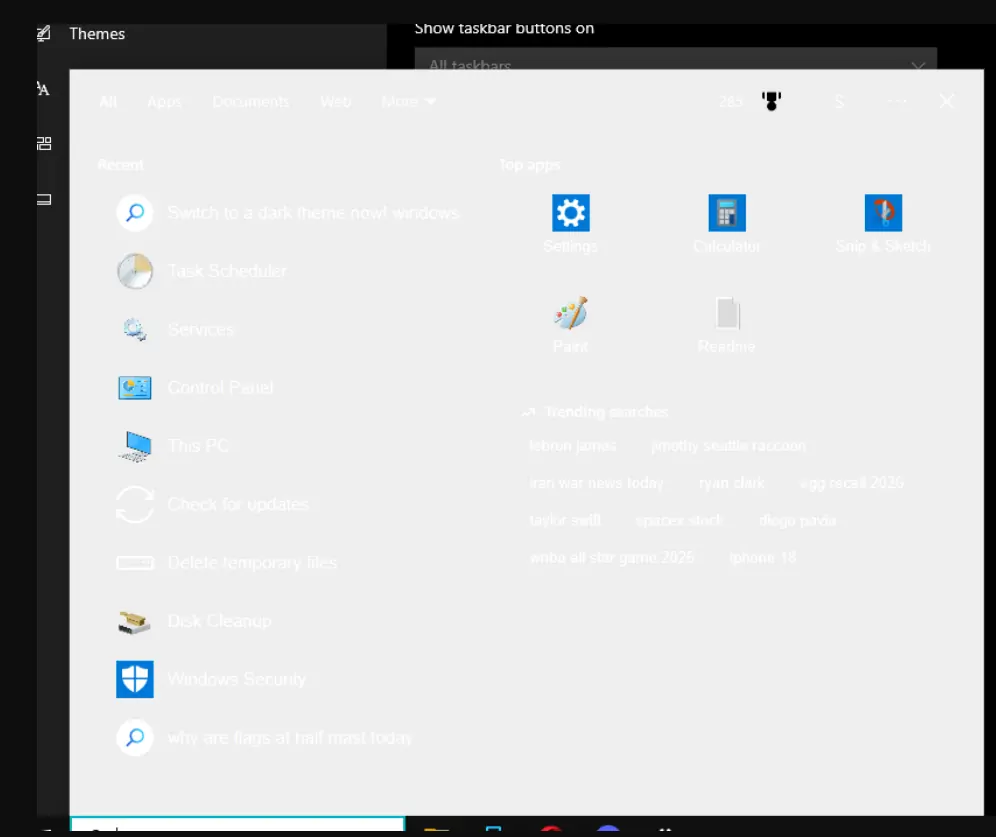996x837 pixels.
Task: Switch to the Documents search tab
Action: tap(251, 102)
